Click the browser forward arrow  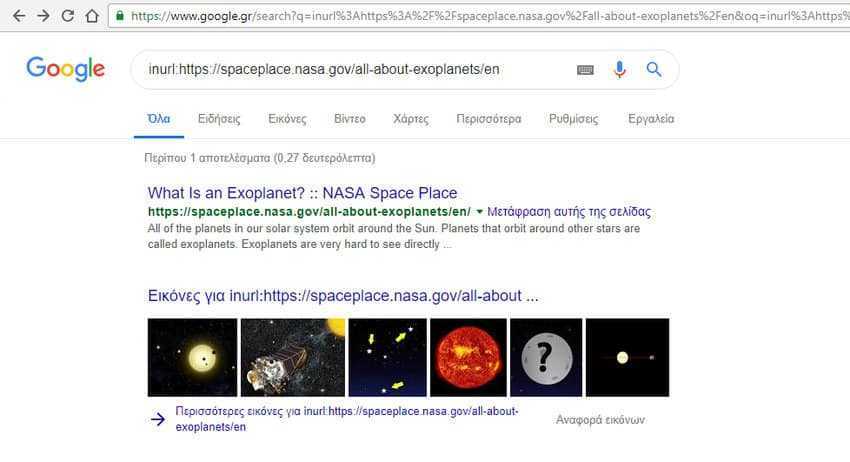[x=43, y=16]
